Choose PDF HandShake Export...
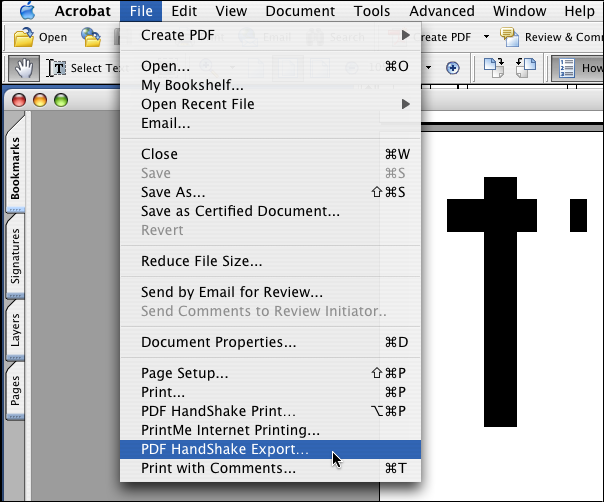Screen dimensions: 604x502 pos(270,449)
